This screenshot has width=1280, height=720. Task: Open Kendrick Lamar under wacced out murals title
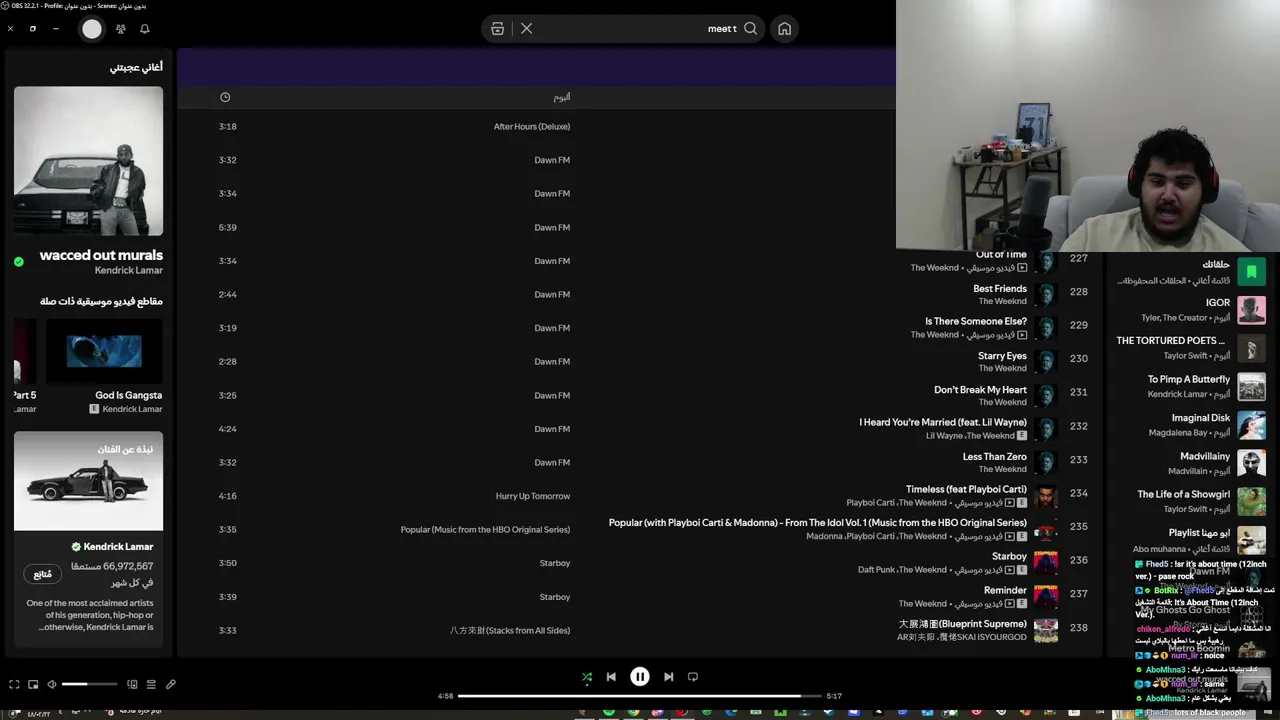coord(129,271)
